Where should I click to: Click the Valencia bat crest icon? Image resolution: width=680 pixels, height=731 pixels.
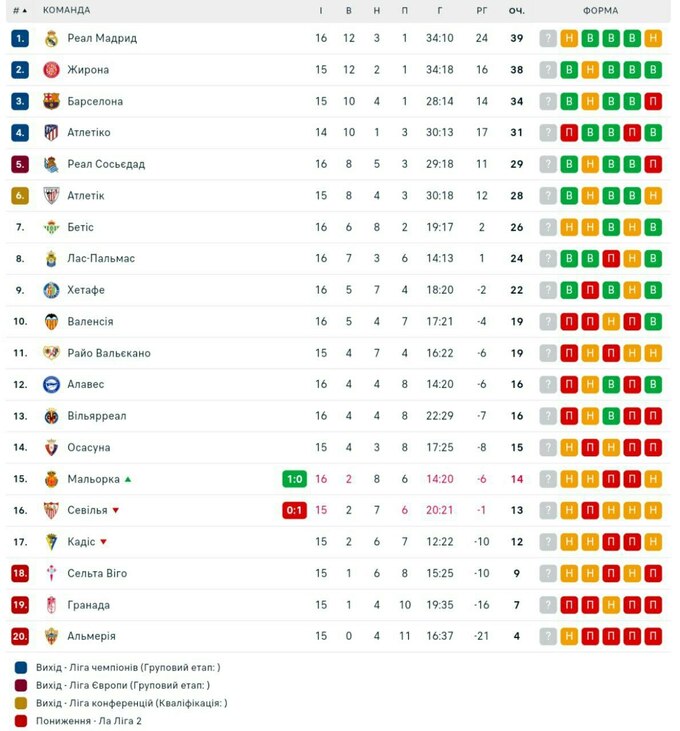point(52,322)
